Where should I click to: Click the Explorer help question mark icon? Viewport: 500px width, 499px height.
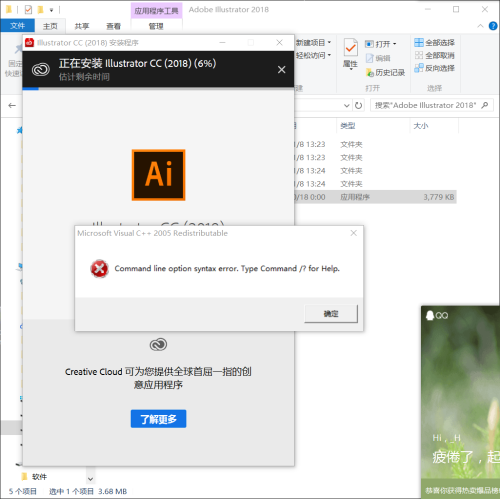(493, 26)
